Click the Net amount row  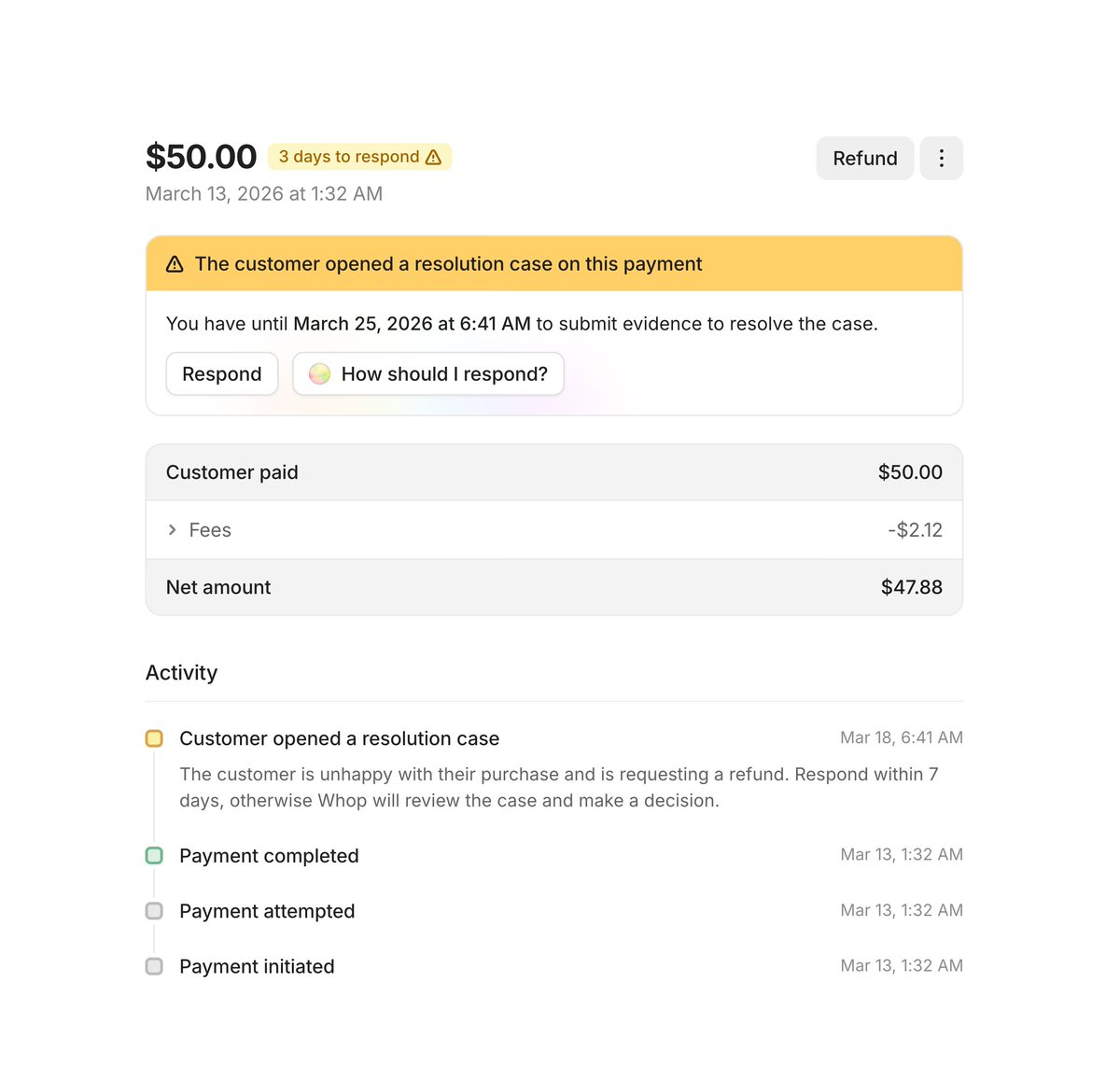point(554,587)
